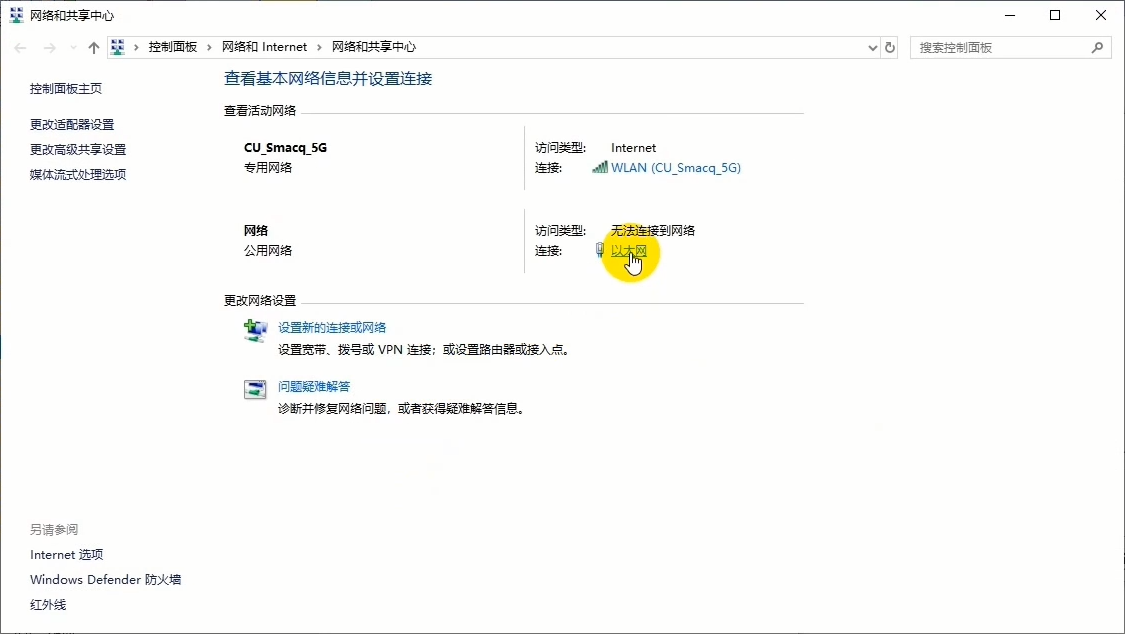Select the CU_Smacq_5G network name text
The width and height of the screenshot is (1125, 634).
point(285,148)
